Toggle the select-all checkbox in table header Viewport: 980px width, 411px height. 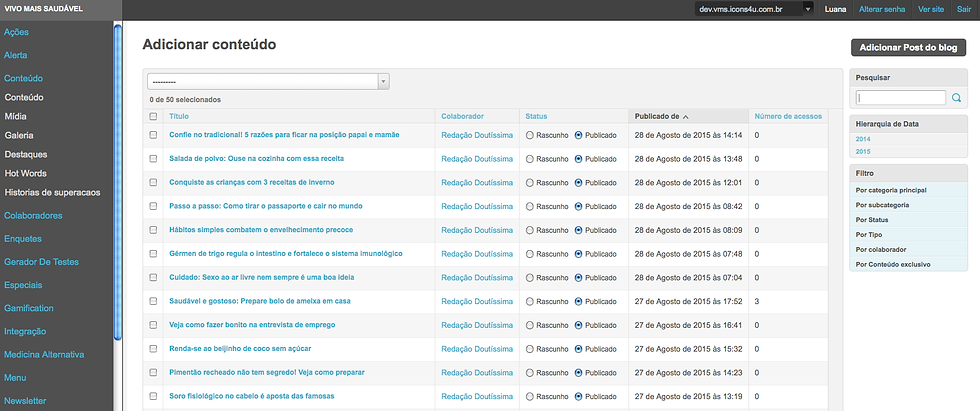click(153, 116)
